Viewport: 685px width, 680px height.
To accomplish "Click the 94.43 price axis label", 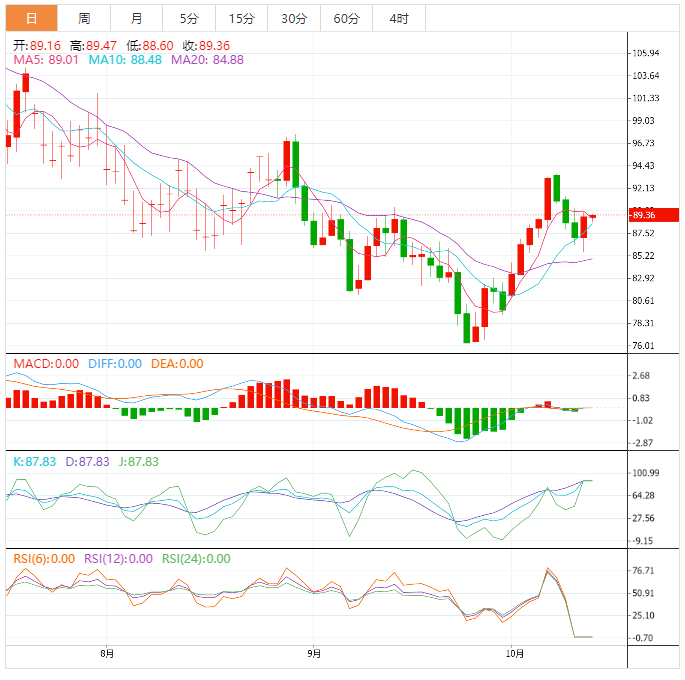I will tap(643, 166).
